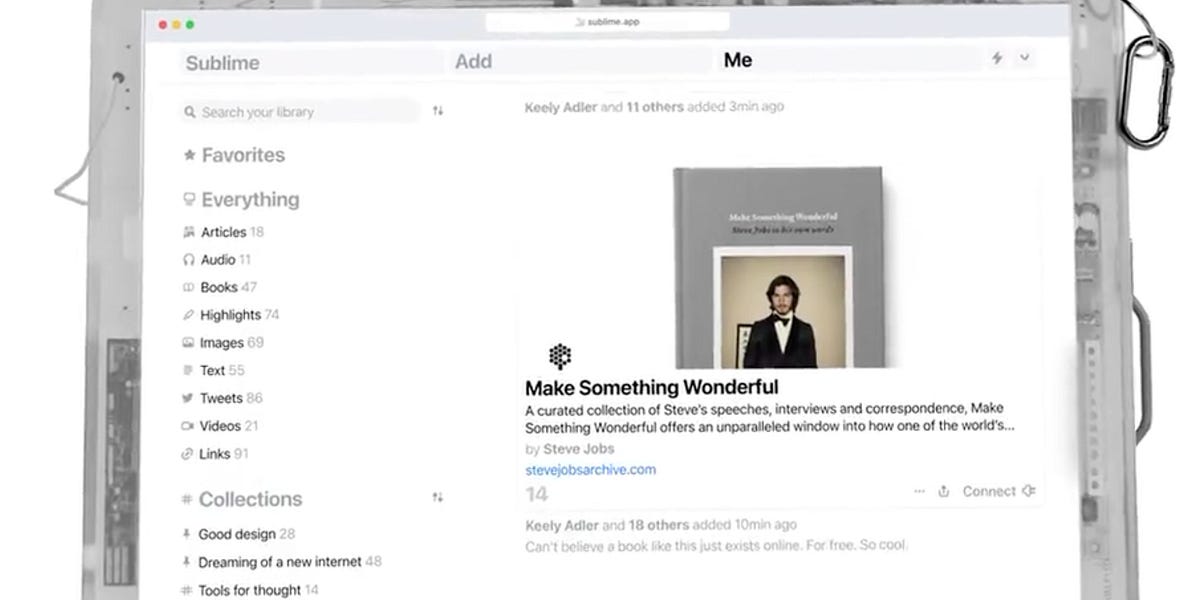Switch to the Me tab
The height and width of the screenshot is (600, 1200).
(x=738, y=60)
